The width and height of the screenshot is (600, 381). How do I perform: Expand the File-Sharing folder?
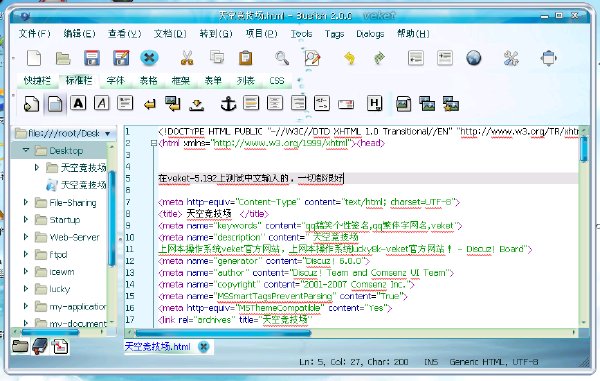[x=26, y=202]
